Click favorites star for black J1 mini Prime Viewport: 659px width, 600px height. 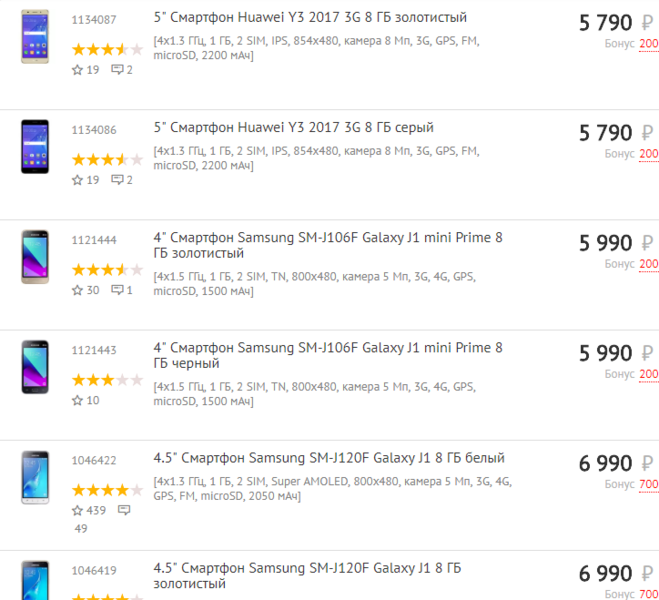(x=77, y=400)
